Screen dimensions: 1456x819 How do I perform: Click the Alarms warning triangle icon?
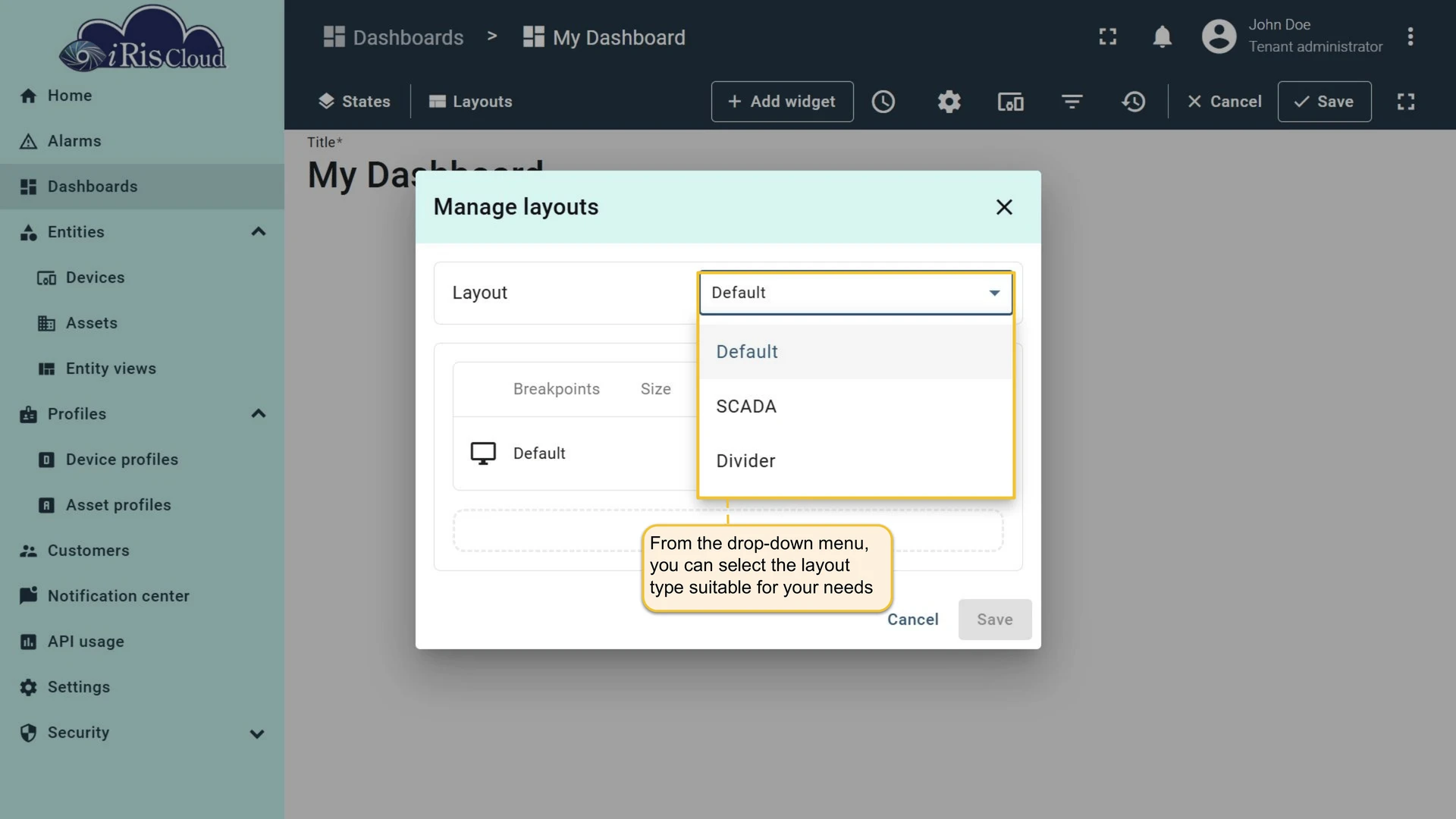click(x=28, y=141)
